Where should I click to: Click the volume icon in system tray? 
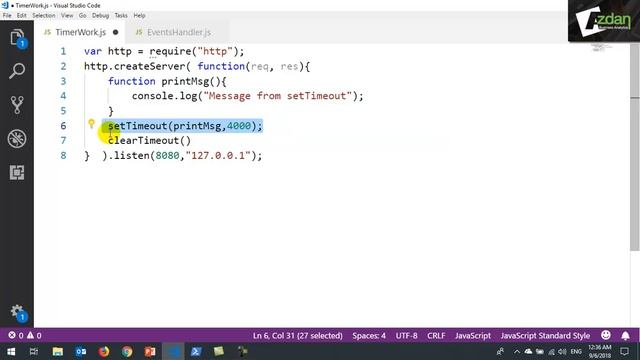[x=562, y=351]
